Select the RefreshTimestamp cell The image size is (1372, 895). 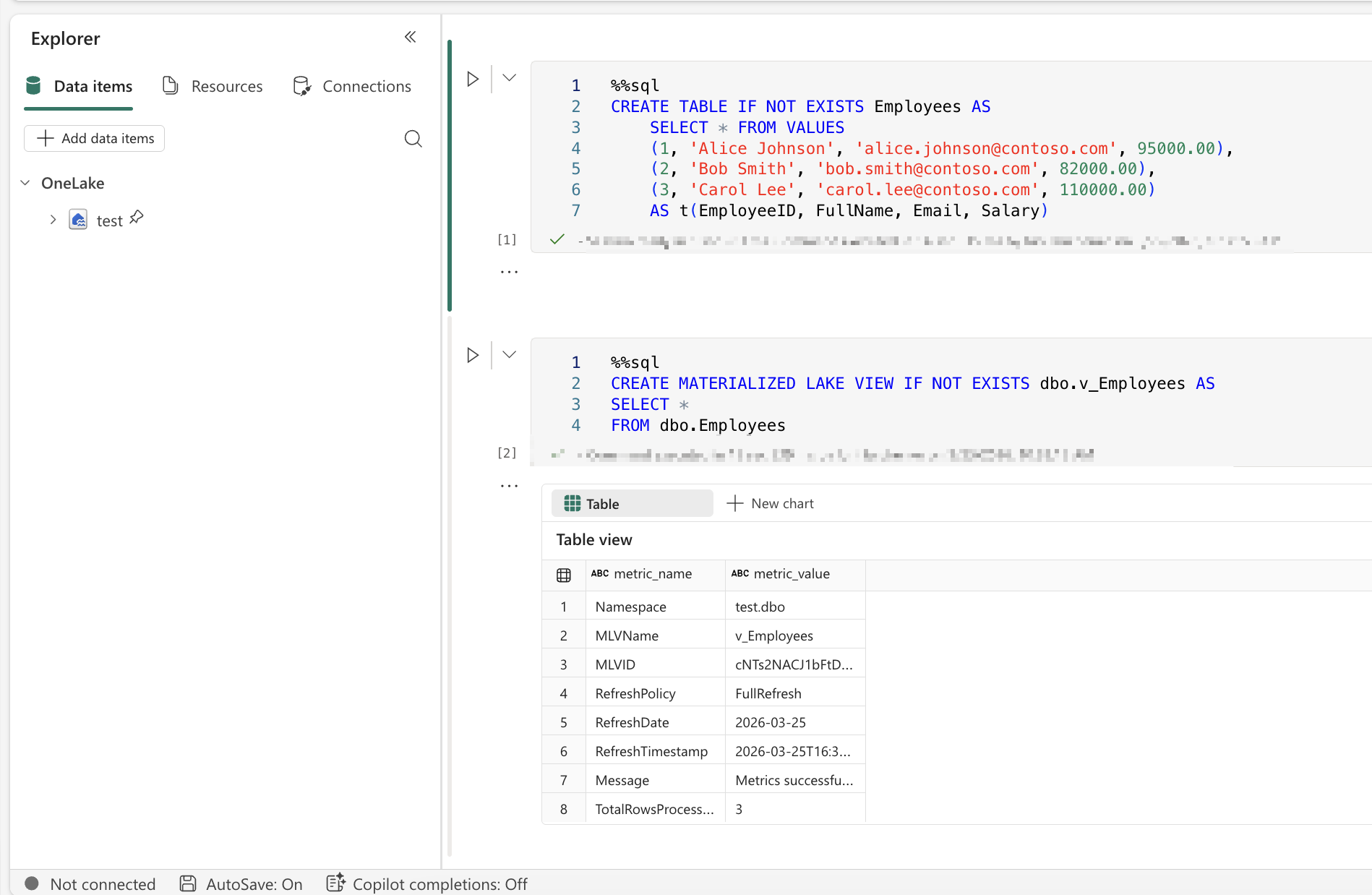tap(655, 751)
